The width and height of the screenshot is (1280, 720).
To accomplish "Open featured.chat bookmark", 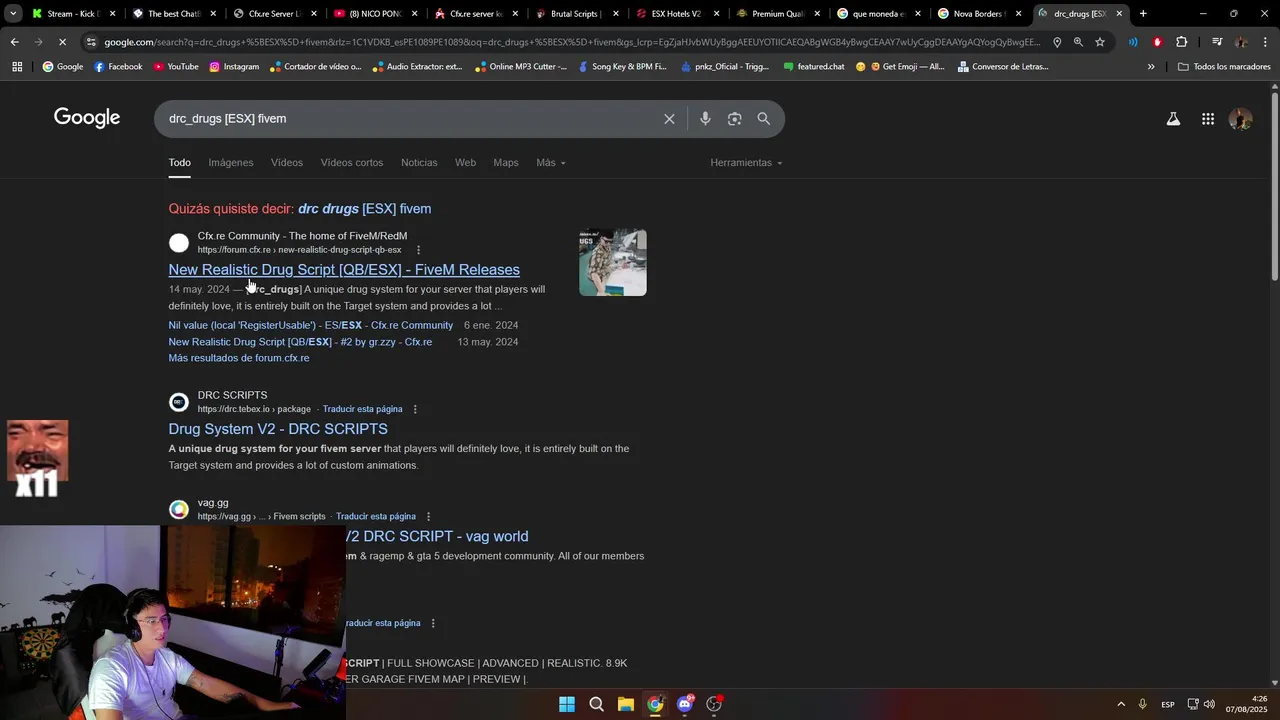I will tap(814, 67).
